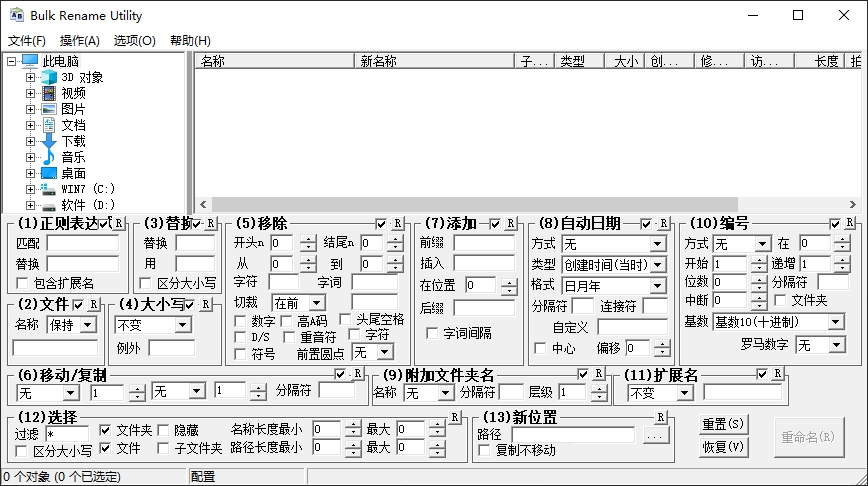Enable 包含扩展名 checkbox in regex section

(x=22, y=283)
